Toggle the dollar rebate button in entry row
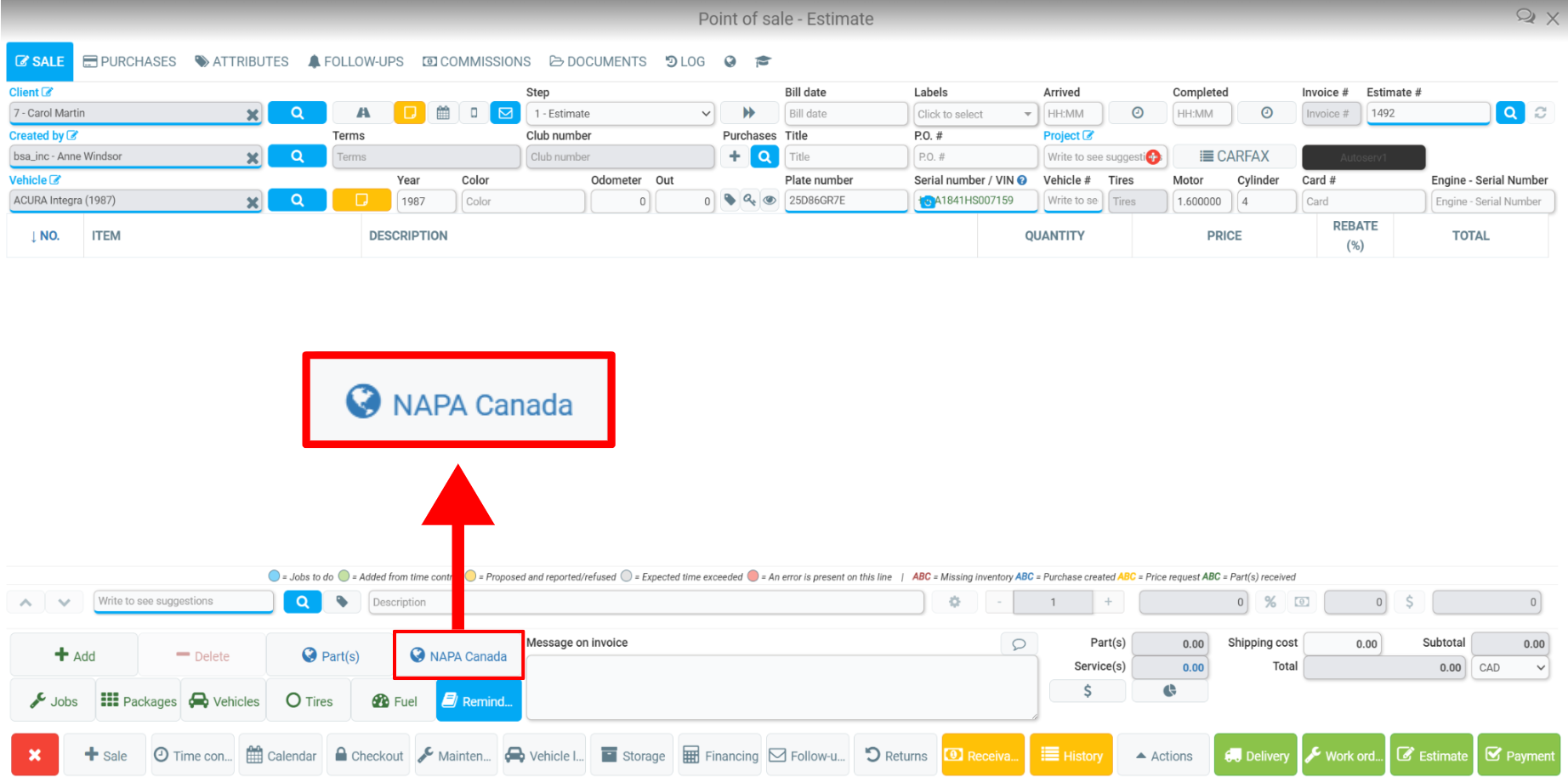1568x782 pixels. coord(1409,602)
